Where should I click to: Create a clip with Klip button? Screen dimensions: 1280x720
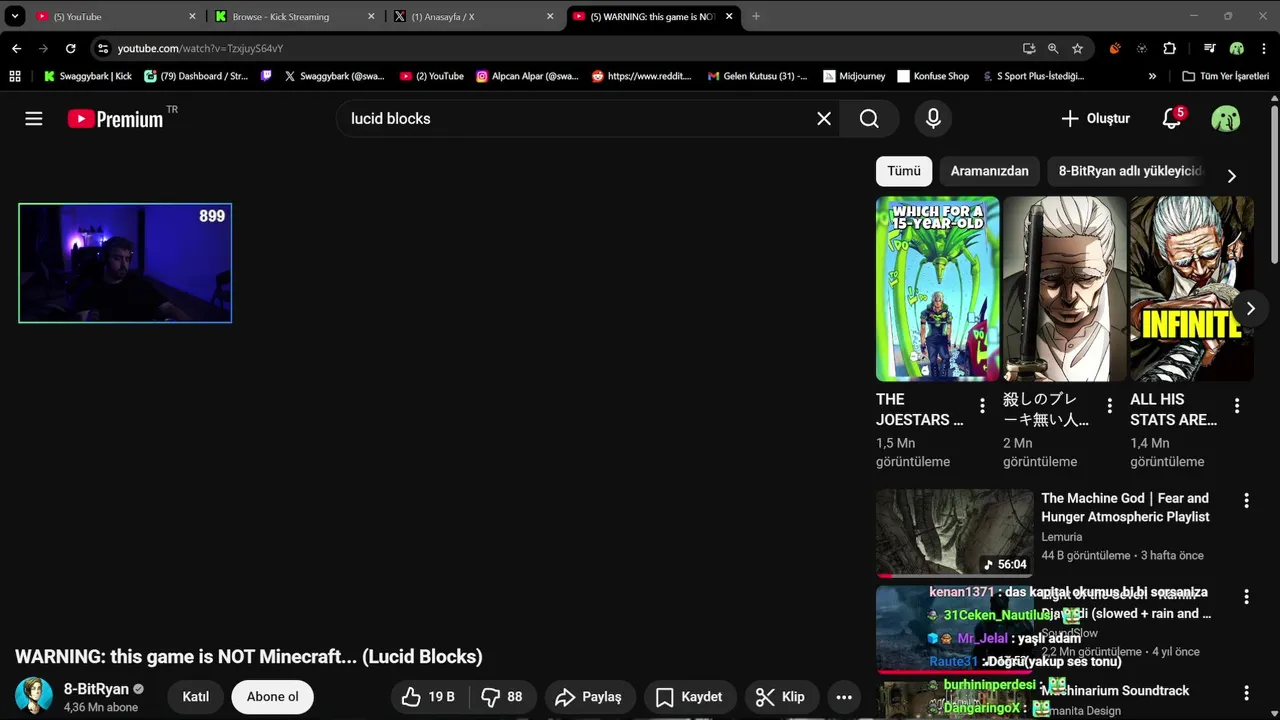[x=780, y=697]
